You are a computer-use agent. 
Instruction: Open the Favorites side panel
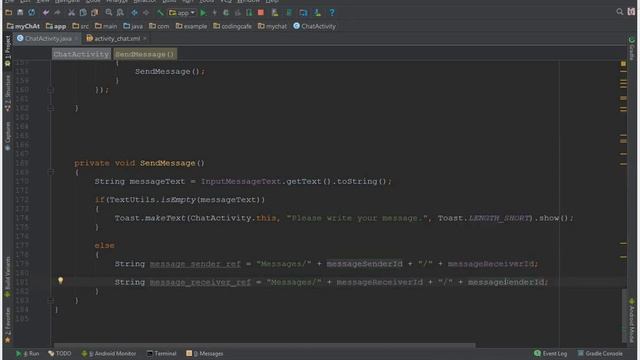coord(7,324)
